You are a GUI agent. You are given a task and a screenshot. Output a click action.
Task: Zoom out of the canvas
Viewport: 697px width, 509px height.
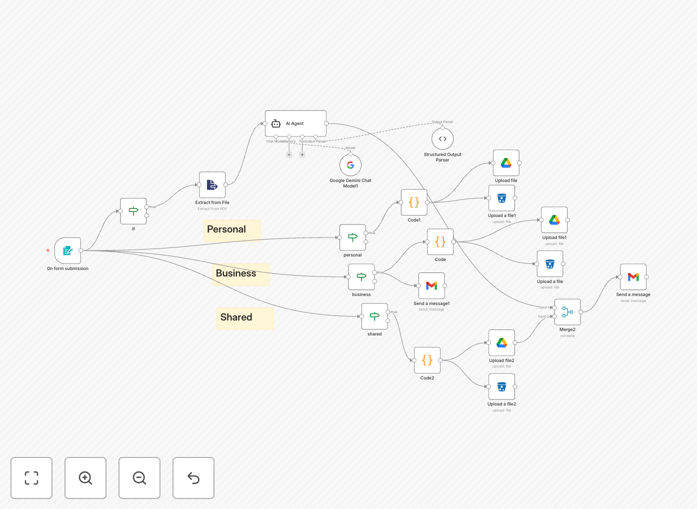pos(139,478)
